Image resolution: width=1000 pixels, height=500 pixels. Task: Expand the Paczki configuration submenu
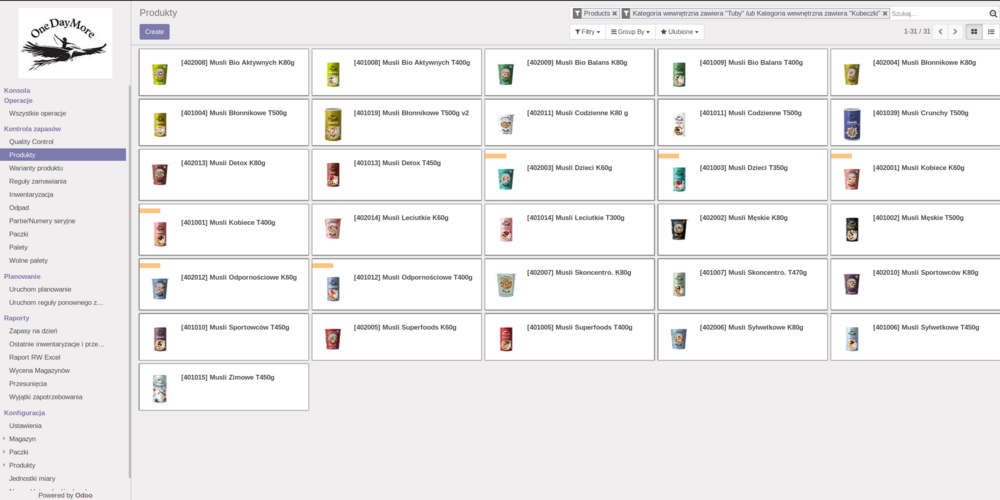18,452
